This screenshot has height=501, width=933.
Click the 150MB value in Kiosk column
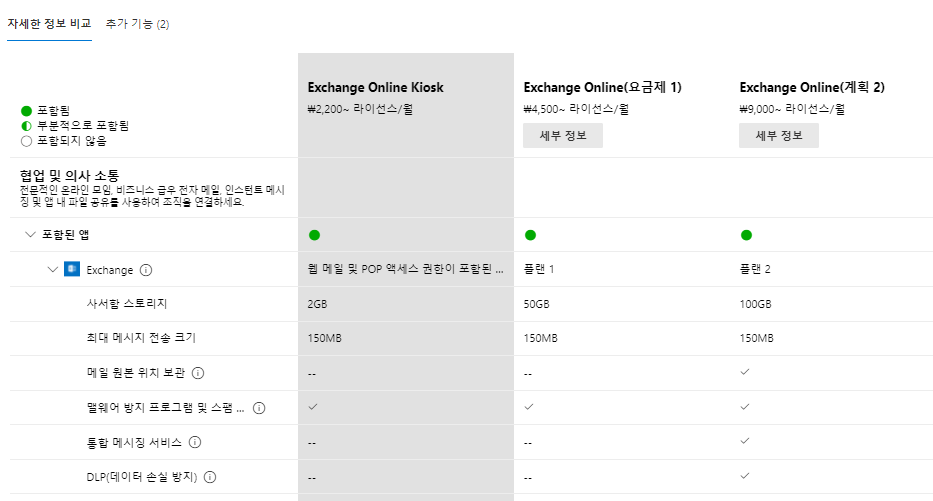click(324, 338)
